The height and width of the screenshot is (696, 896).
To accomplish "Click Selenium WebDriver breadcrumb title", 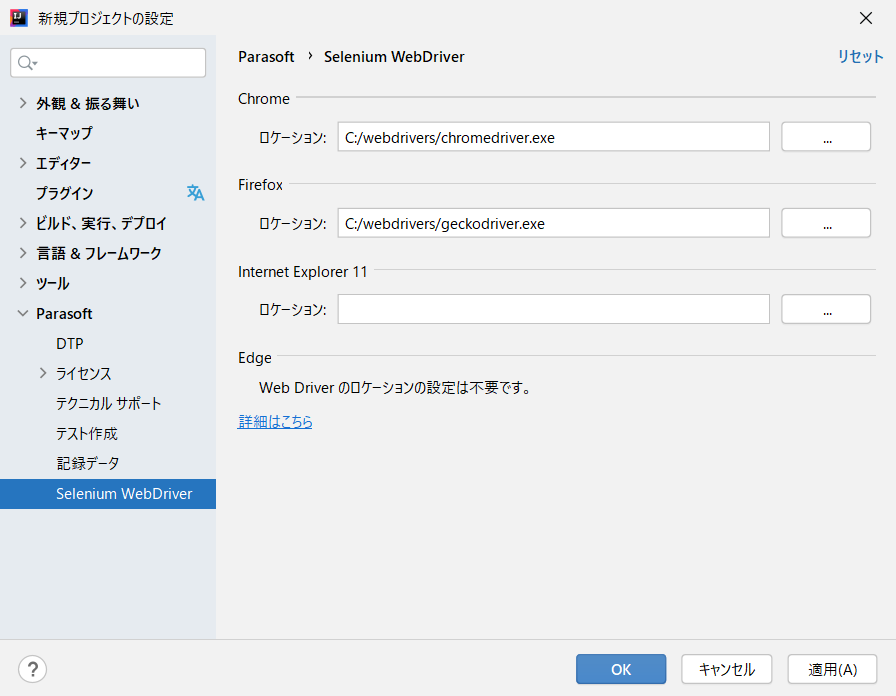I will [394, 57].
